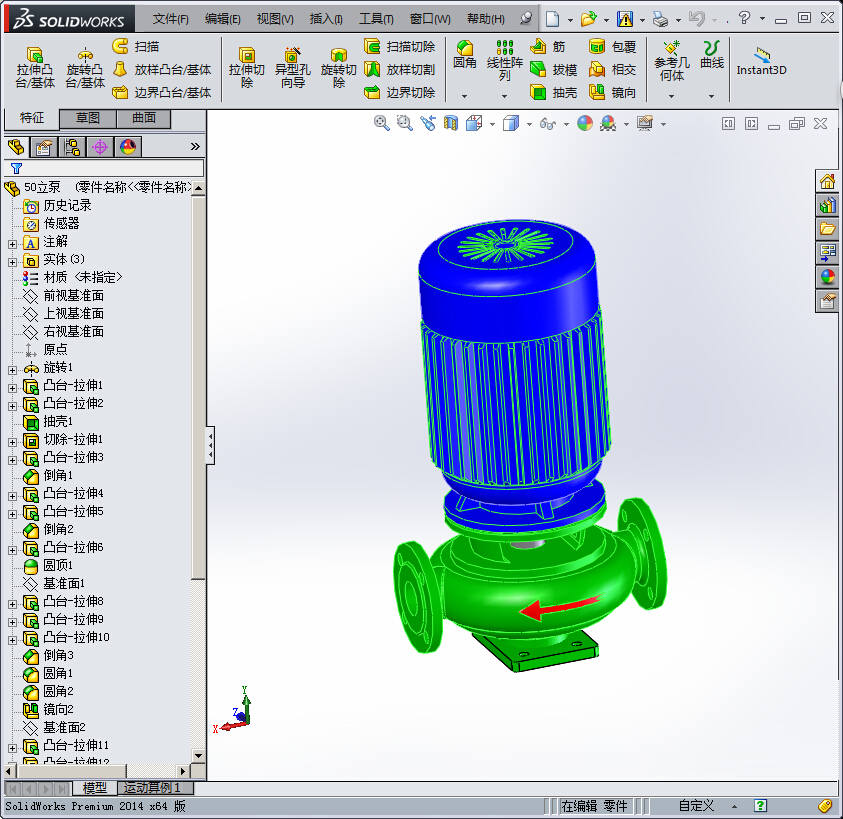Expand more FeatureManager tabs chevron

tap(195, 146)
